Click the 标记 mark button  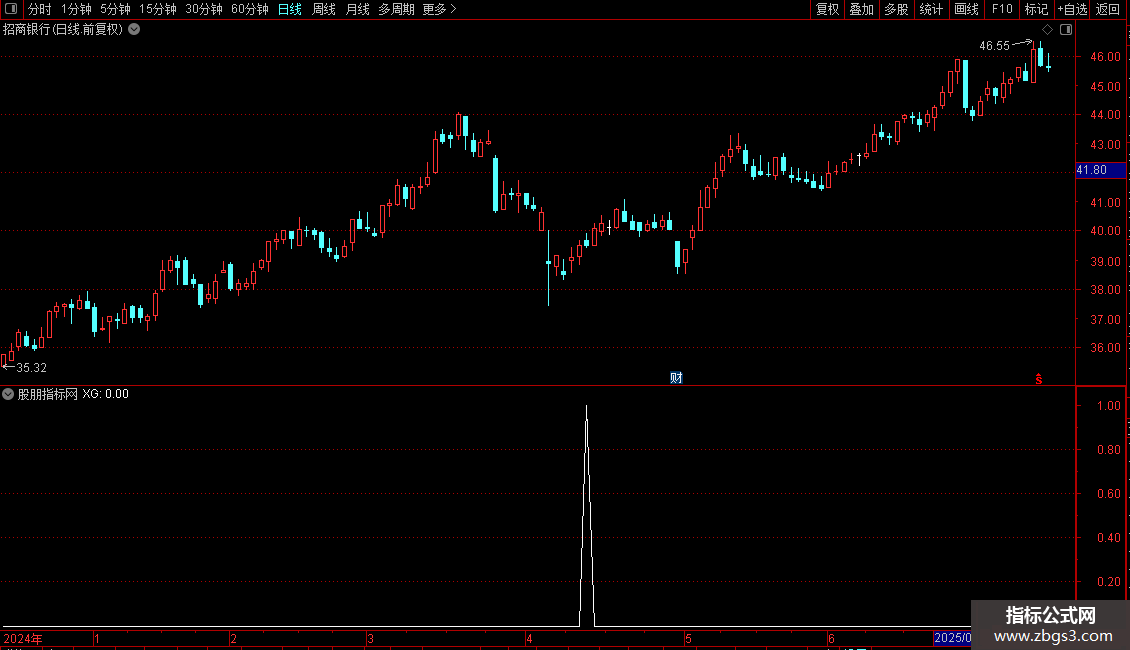1036,9
